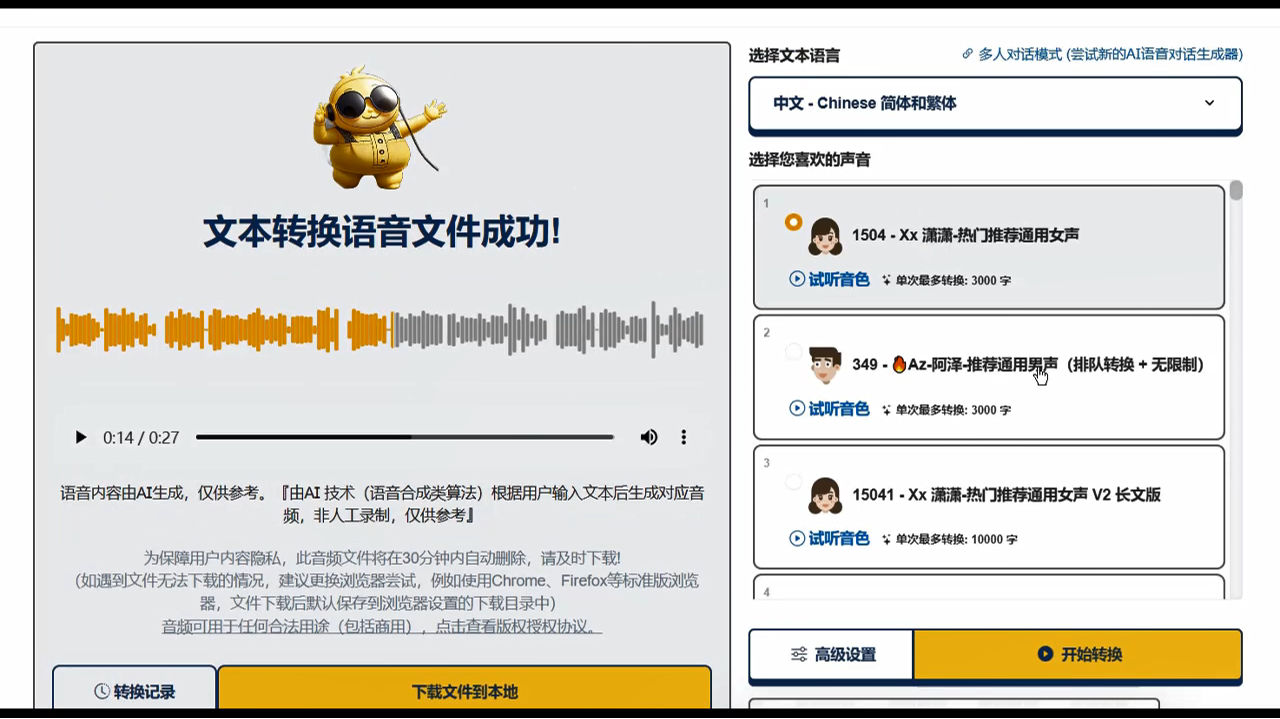Seek on the audio progress bar

404,437
